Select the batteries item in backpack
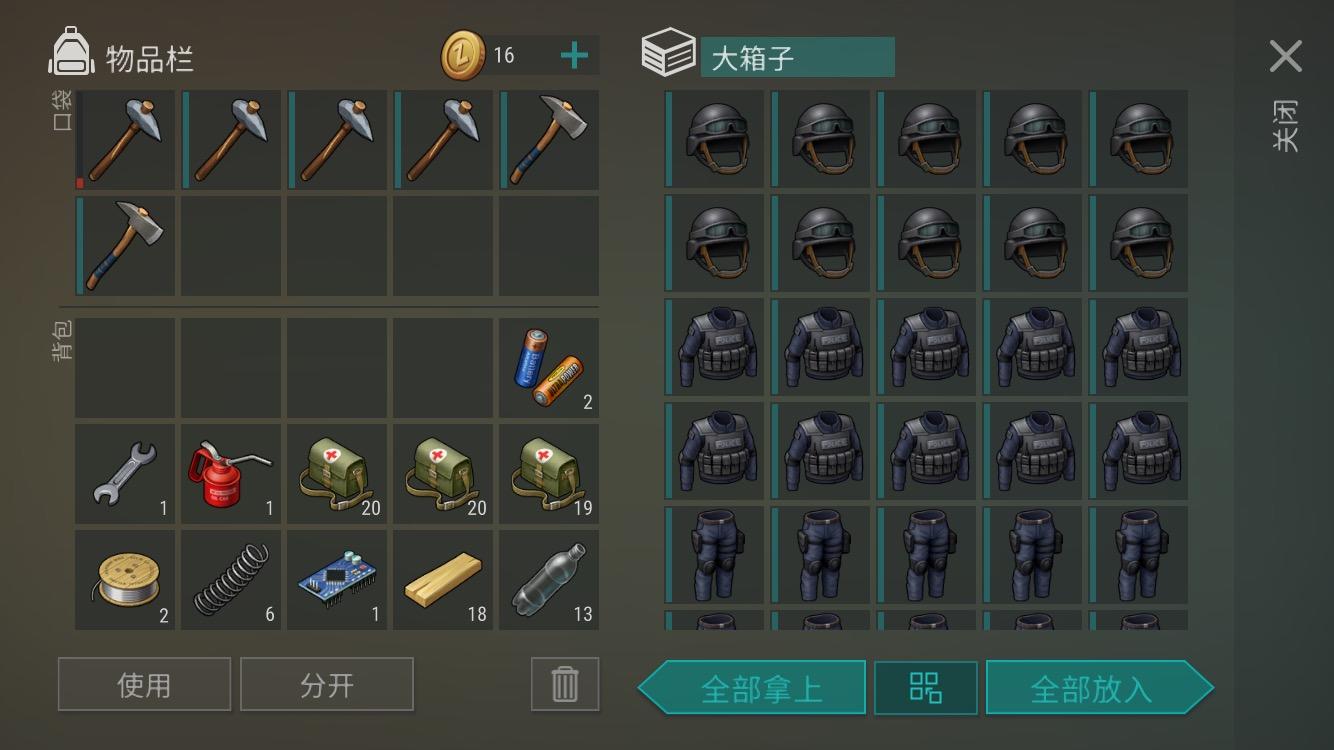The height and width of the screenshot is (750, 1334). 549,368
